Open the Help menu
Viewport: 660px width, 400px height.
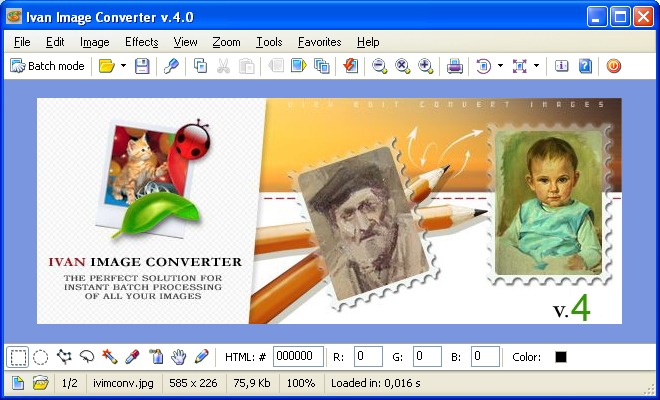point(368,42)
